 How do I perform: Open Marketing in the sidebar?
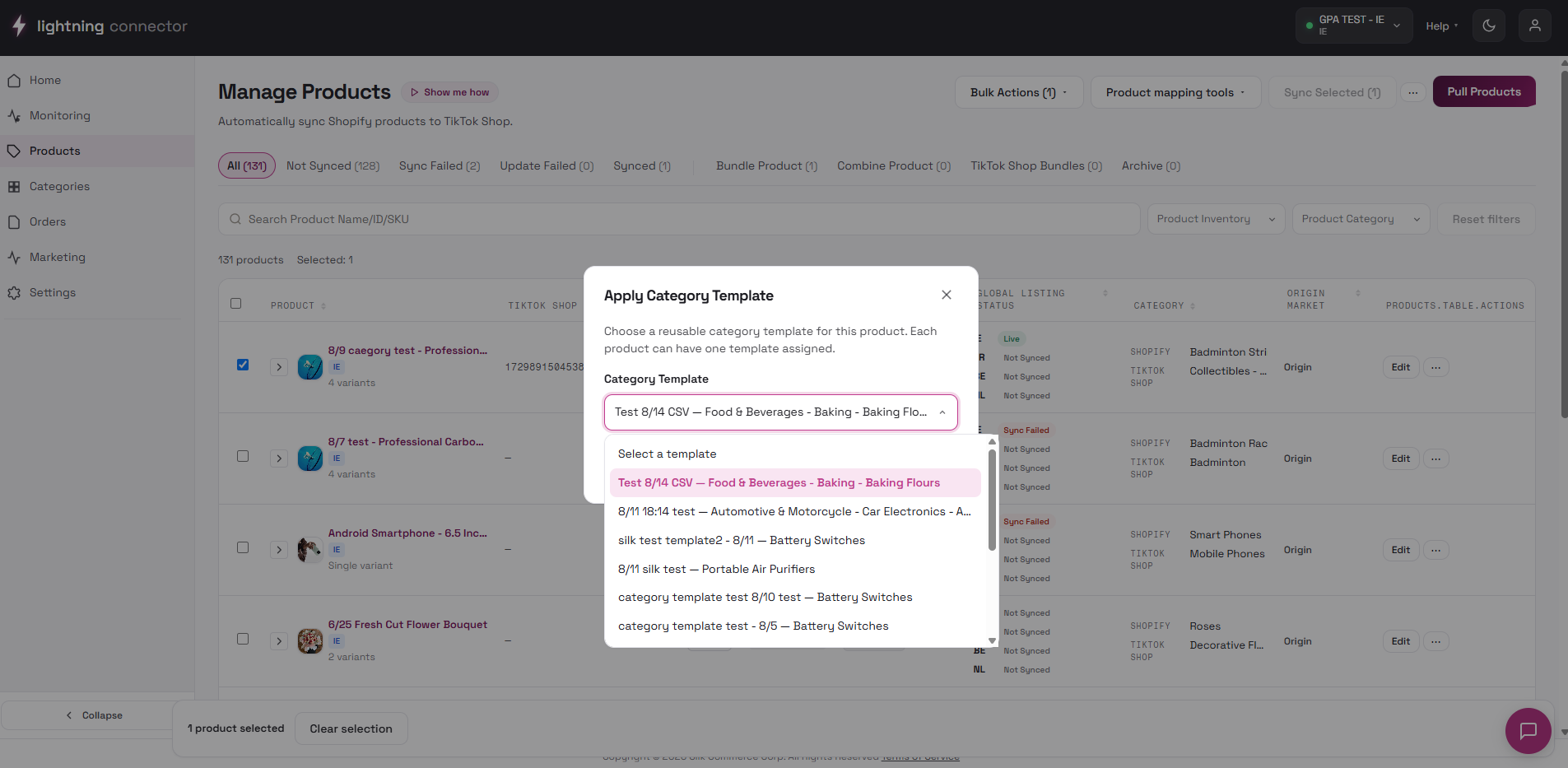(97, 257)
